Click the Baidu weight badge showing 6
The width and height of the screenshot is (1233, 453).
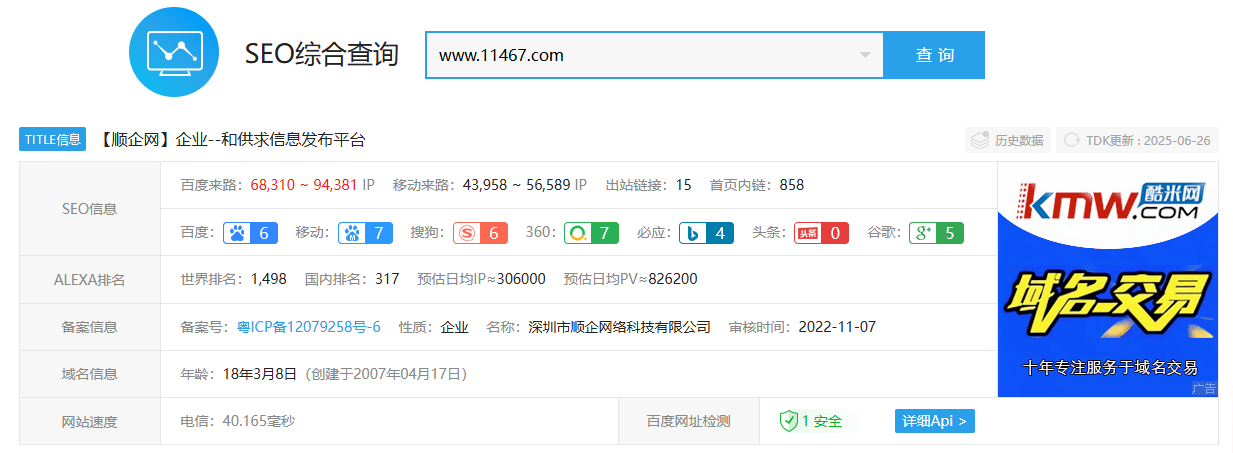pyautogui.click(x=249, y=233)
